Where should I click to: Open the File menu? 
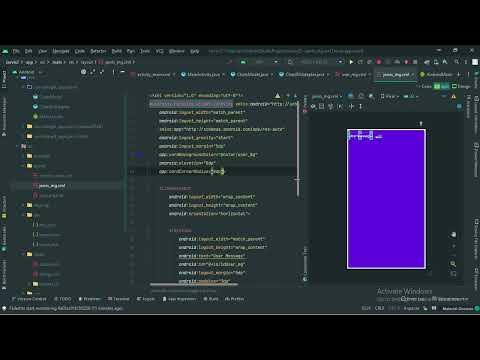[x=16, y=51]
